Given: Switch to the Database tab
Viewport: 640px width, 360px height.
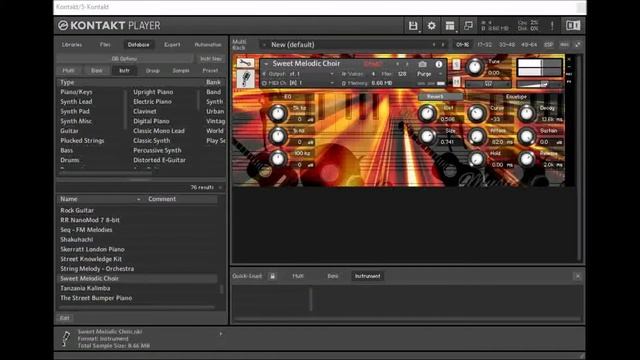Looking at the screenshot, I should click(x=138, y=44).
